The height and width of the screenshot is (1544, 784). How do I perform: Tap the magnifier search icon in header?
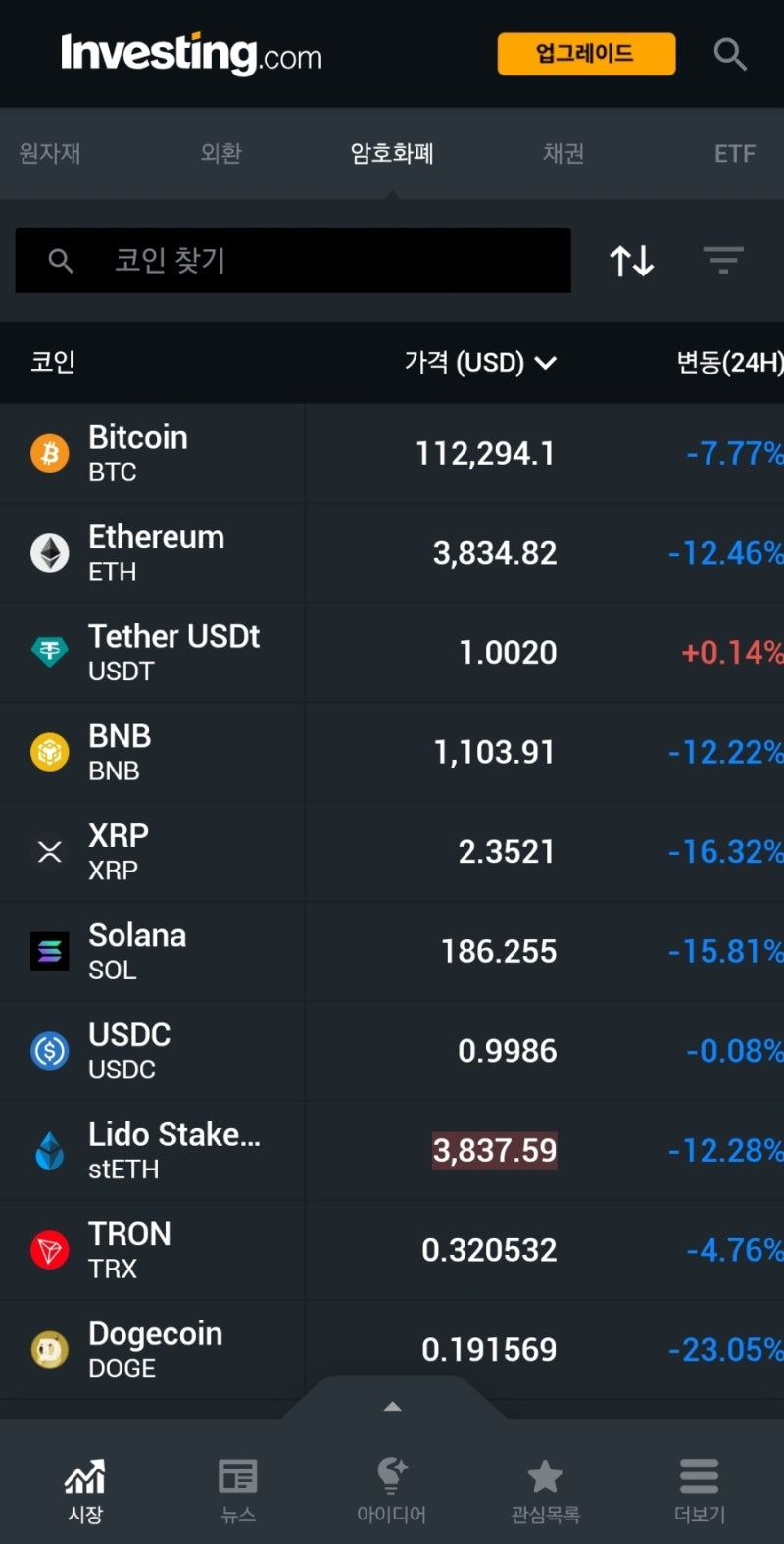tap(730, 55)
